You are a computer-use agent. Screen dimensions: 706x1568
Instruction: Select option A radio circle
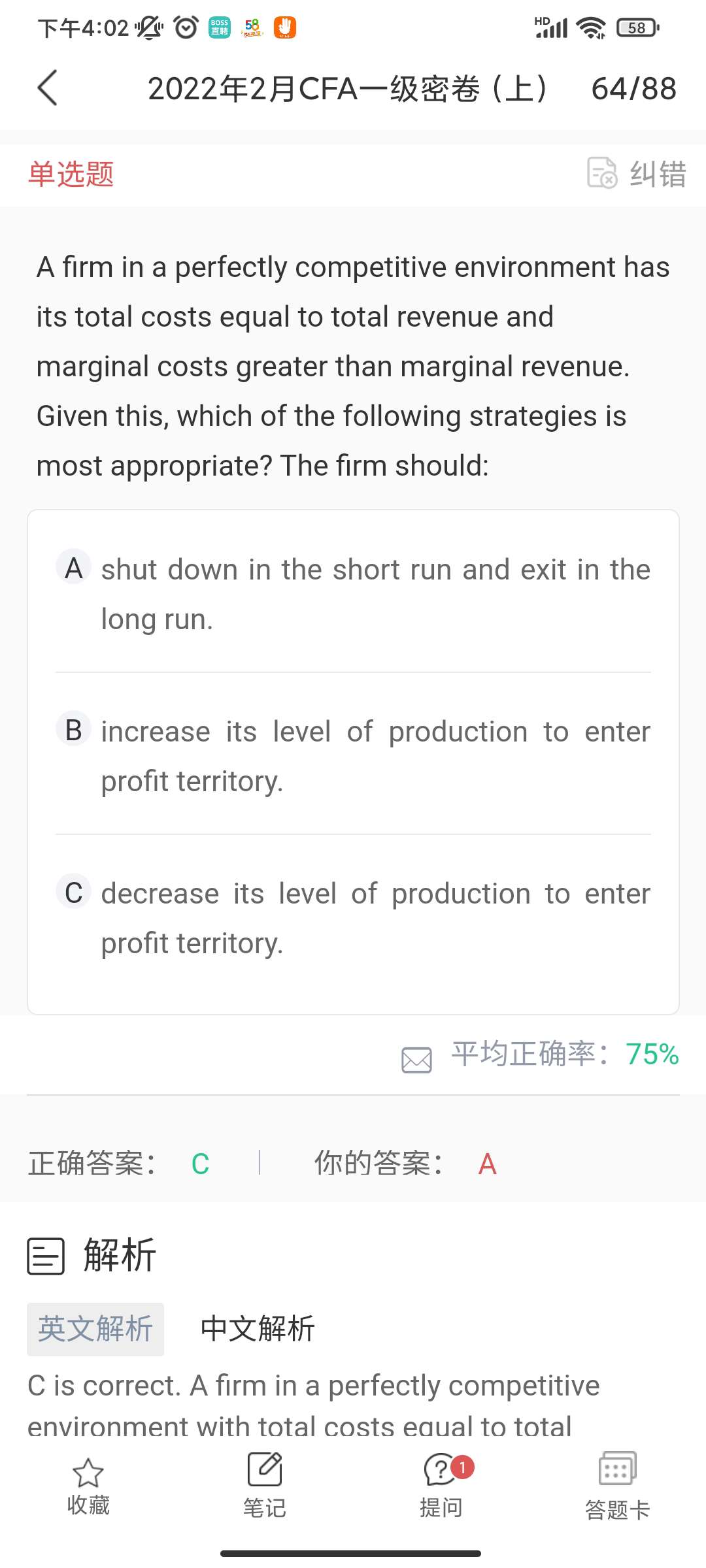(x=74, y=567)
